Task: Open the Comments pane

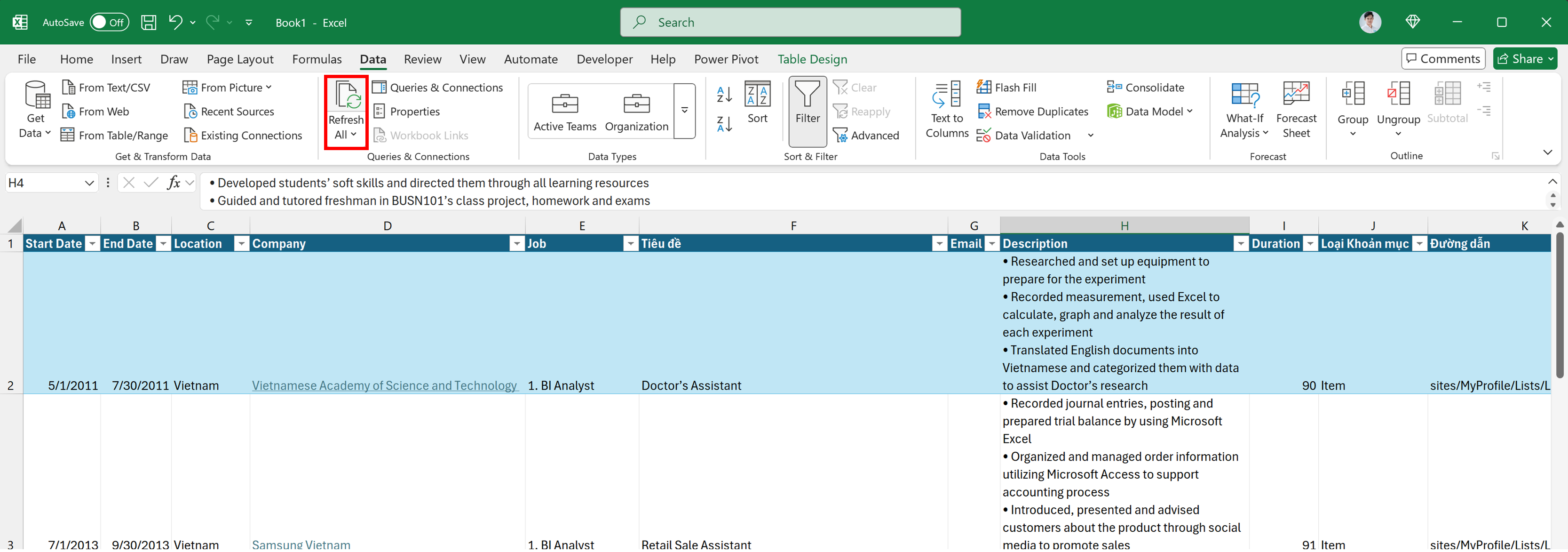Action: 1442,58
